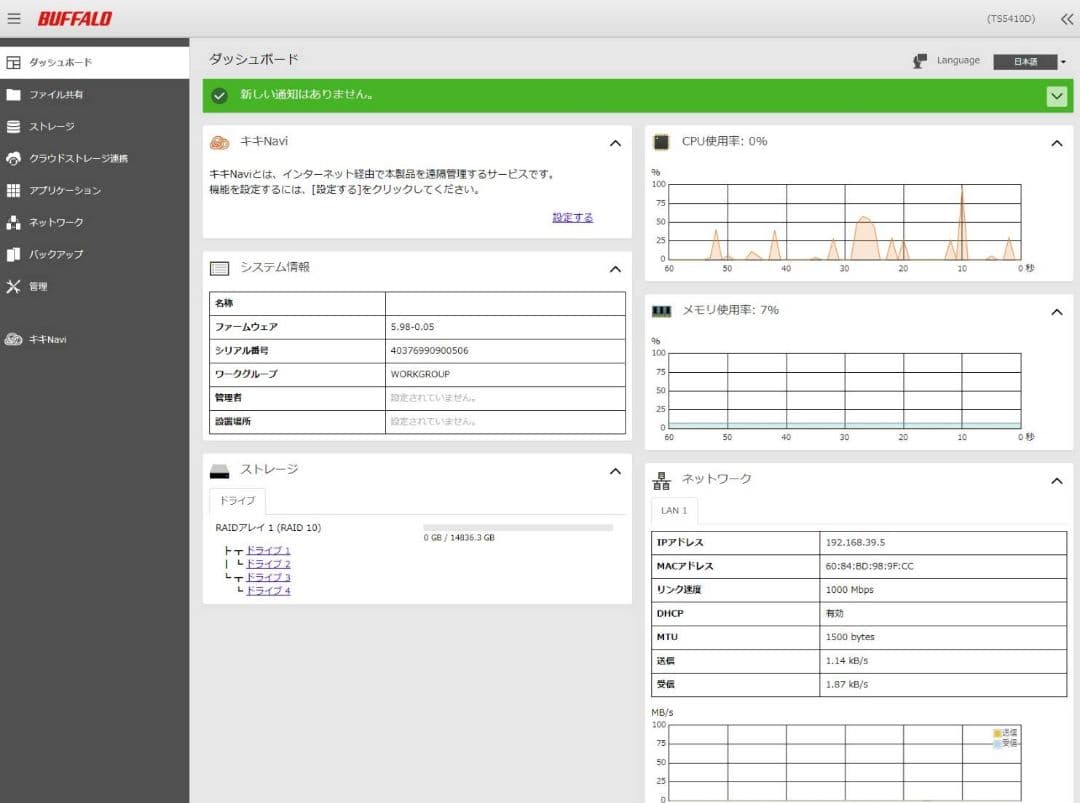This screenshot has height=803, width=1080.
Task: Open クラウドストレージ連携 settings
Action: (x=80, y=158)
